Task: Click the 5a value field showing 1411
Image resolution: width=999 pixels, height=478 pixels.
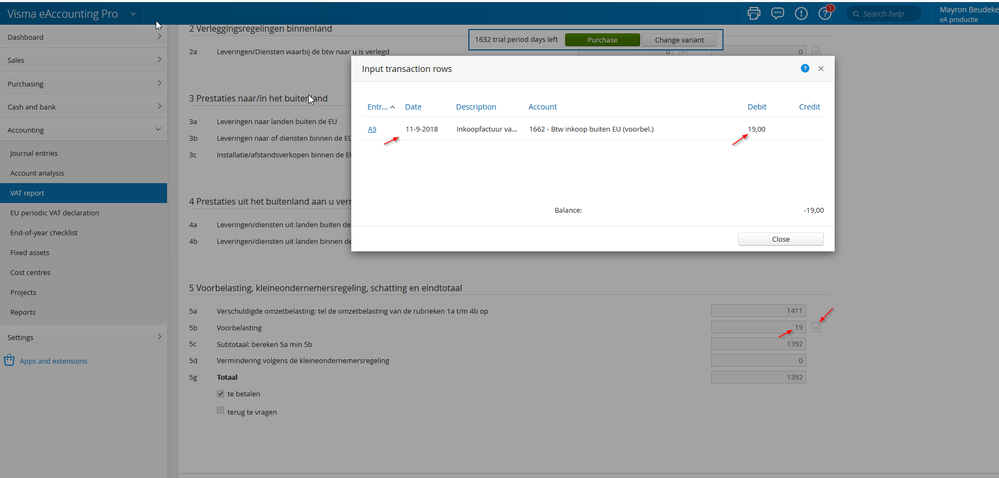Action: click(x=759, y=310)
